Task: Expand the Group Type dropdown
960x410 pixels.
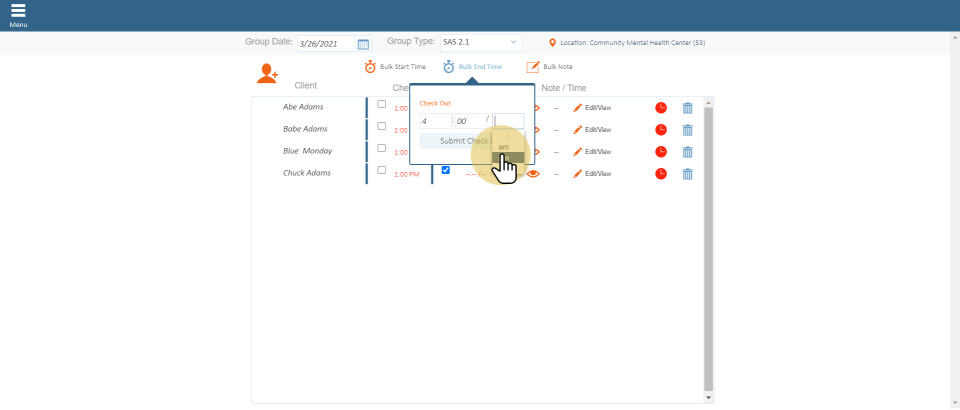Action: tap(481, 43)
